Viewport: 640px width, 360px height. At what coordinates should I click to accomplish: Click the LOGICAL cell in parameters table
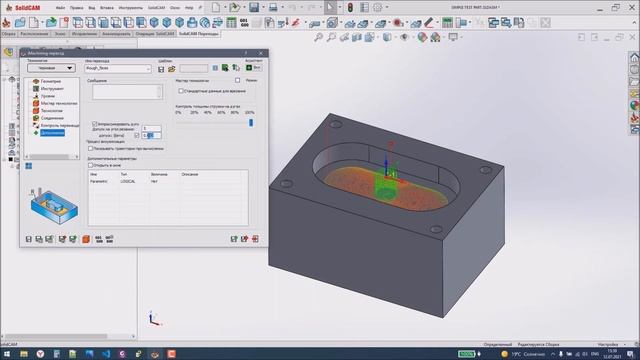pyautogui.click(x=128, y=181)
